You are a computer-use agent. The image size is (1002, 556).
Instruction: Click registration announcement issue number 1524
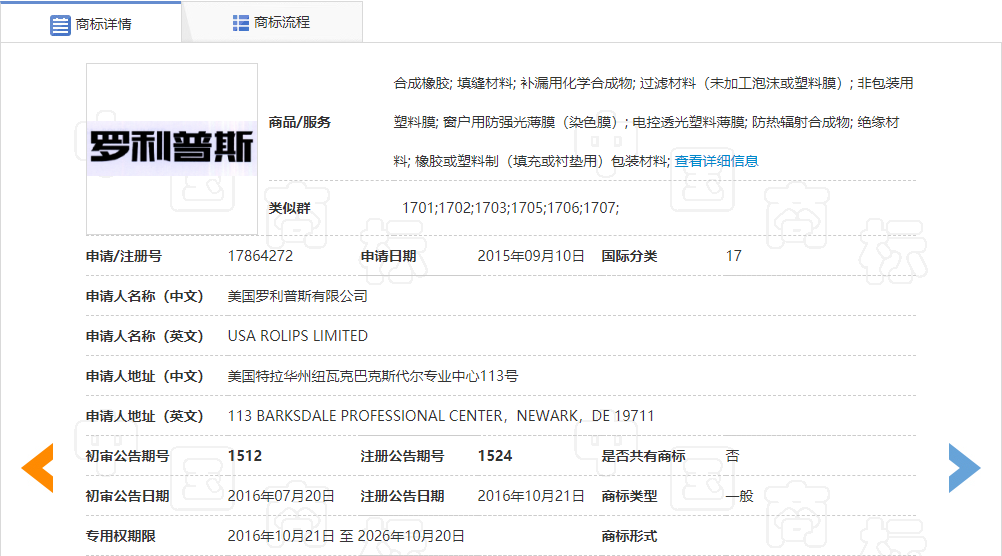tap(494, 456)
